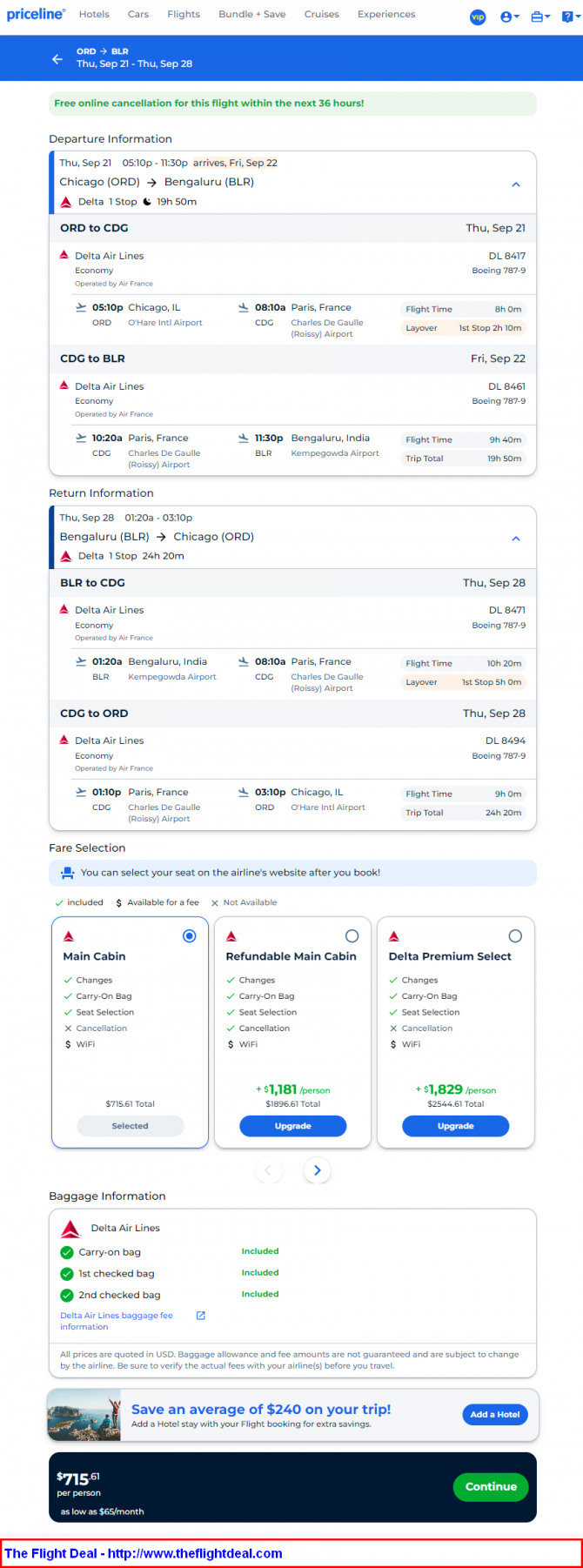Open the help question mark icon
This screenshot has width=583, height=1568.
tap(569, 17)
